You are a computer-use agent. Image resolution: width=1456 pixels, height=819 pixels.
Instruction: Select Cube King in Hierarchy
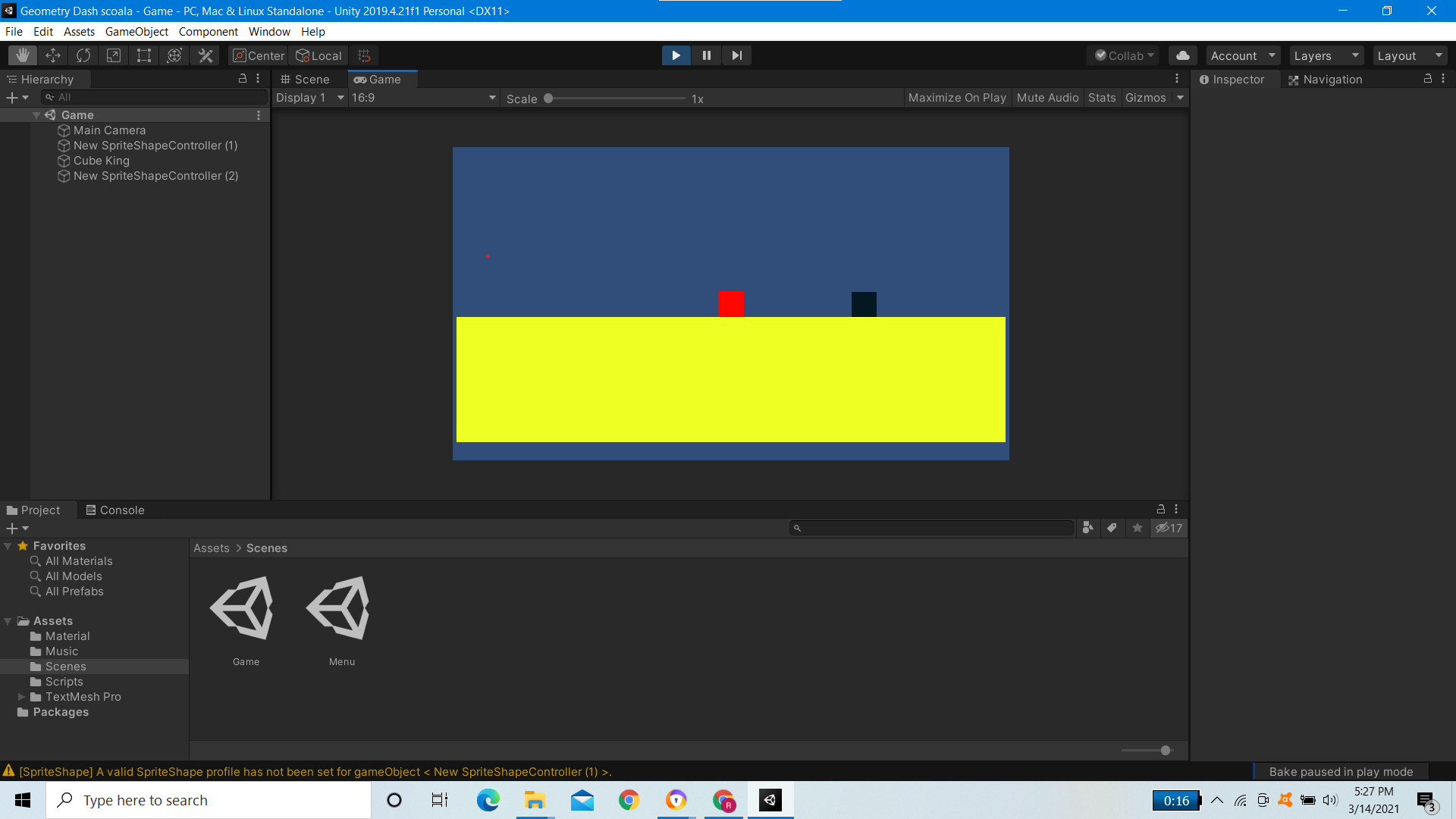click(x=102, y=161)
